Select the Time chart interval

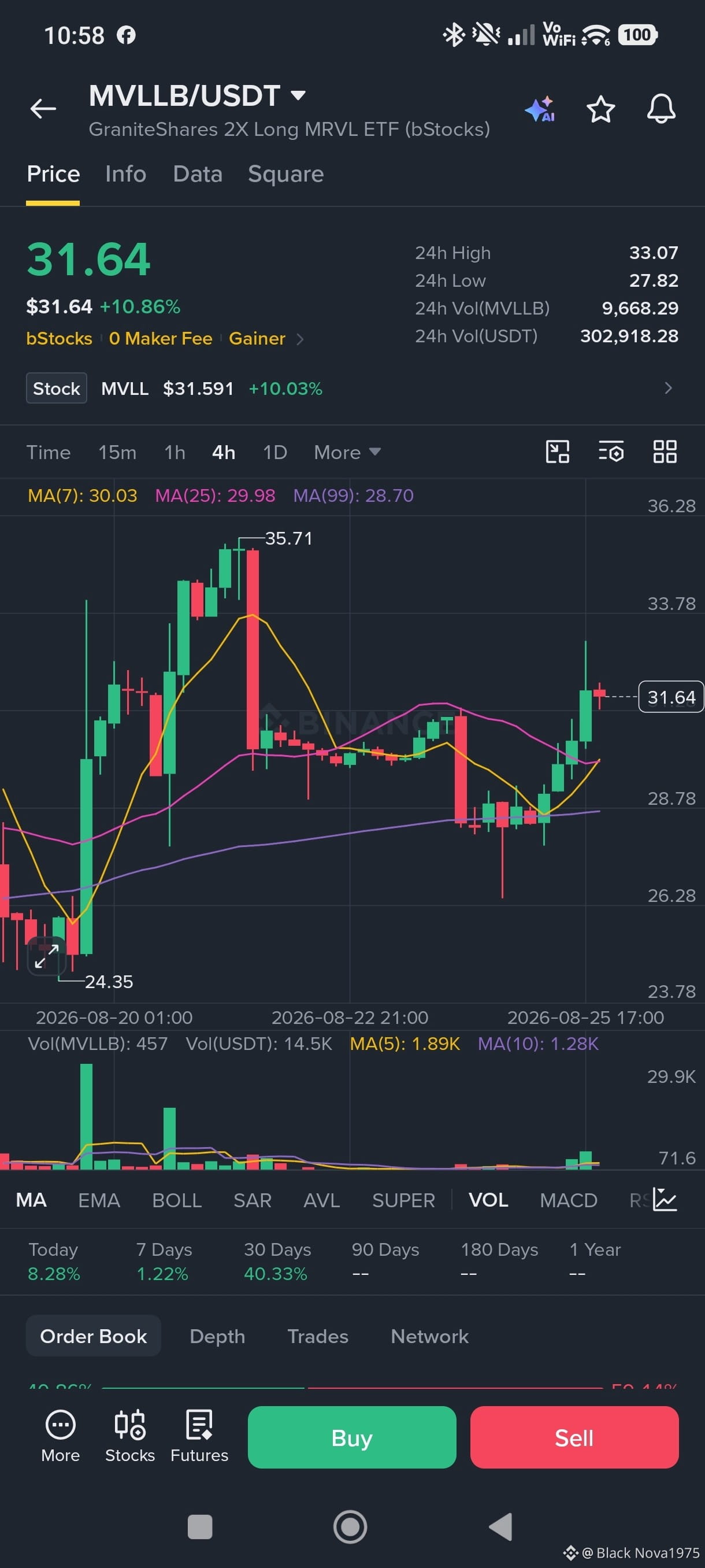pos(48,452)
